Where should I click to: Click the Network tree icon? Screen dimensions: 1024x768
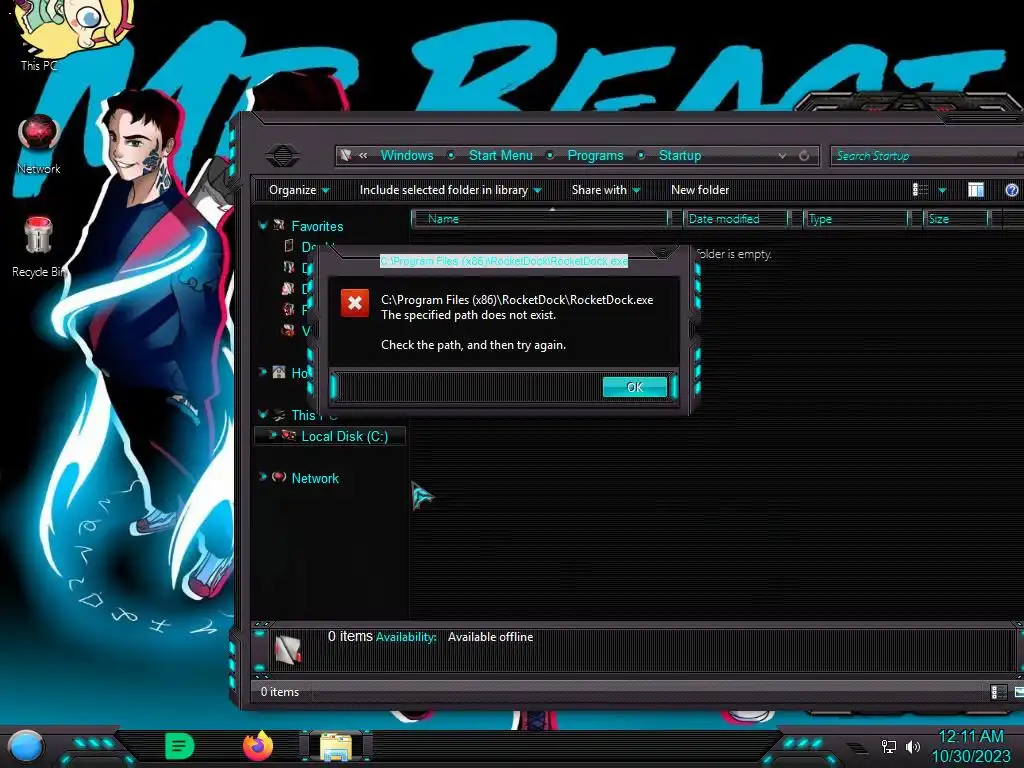279,477
